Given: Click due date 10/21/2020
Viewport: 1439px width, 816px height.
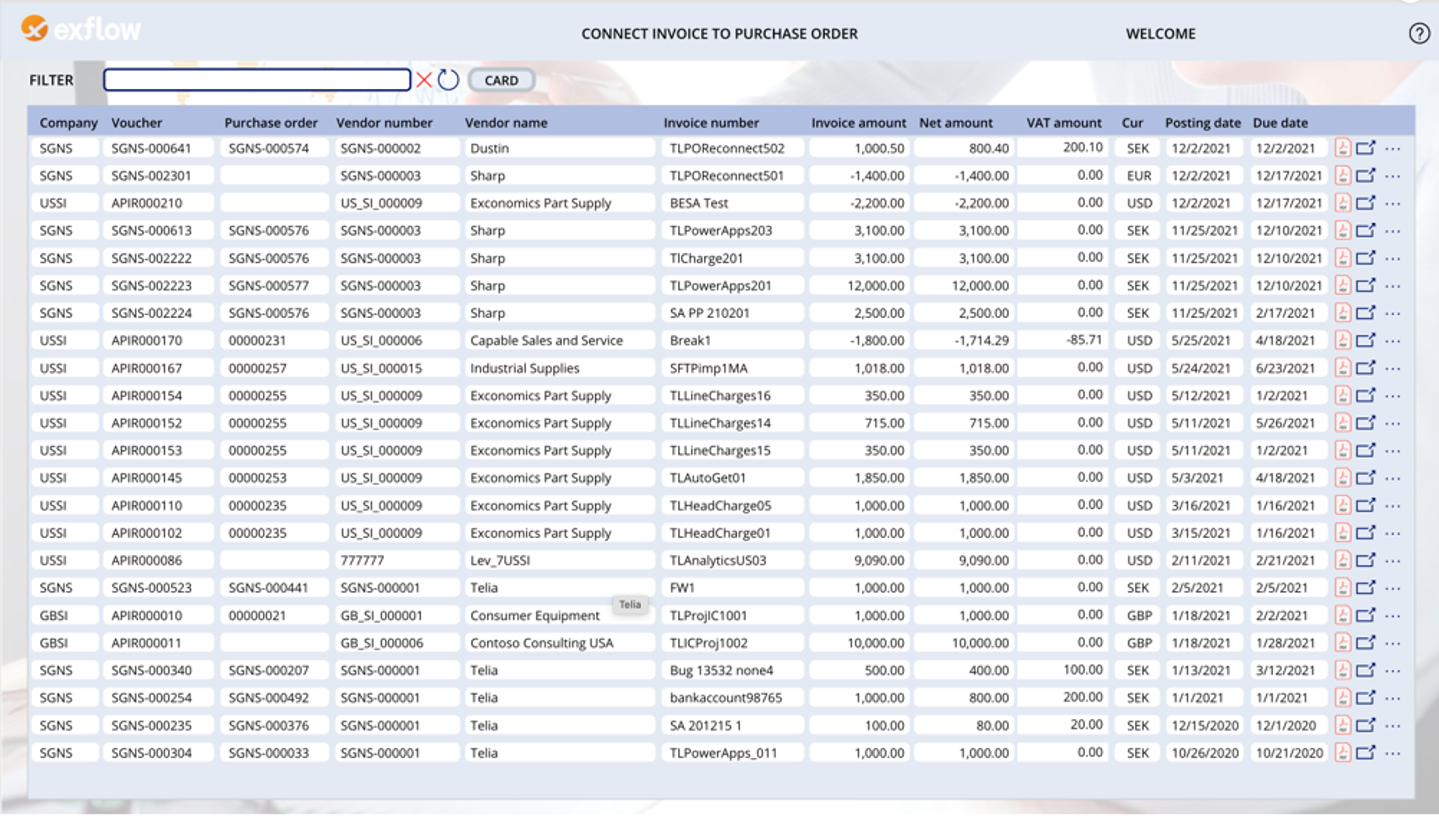Looking at the screenshot, I should (x=1289, y=753).
